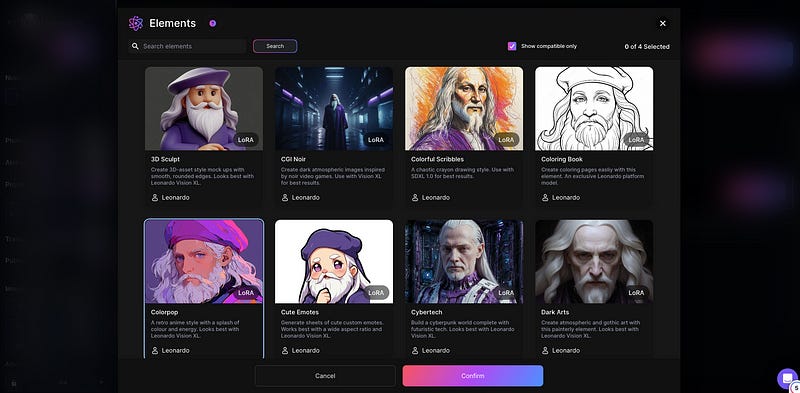Image resolution: width=800 pixels, height=393 pixels.
Task: Click the LoRA badge on 3D Sculpt
Action: [x=246, y=140]
